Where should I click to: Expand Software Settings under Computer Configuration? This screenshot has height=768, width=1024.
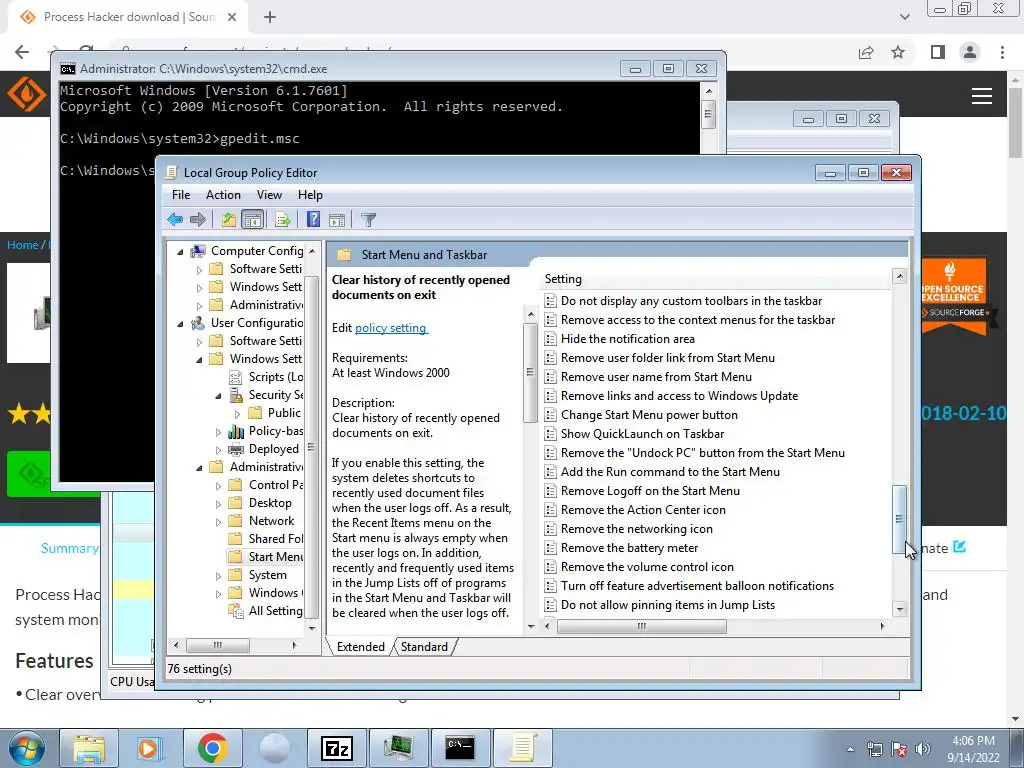click(199, 269)
